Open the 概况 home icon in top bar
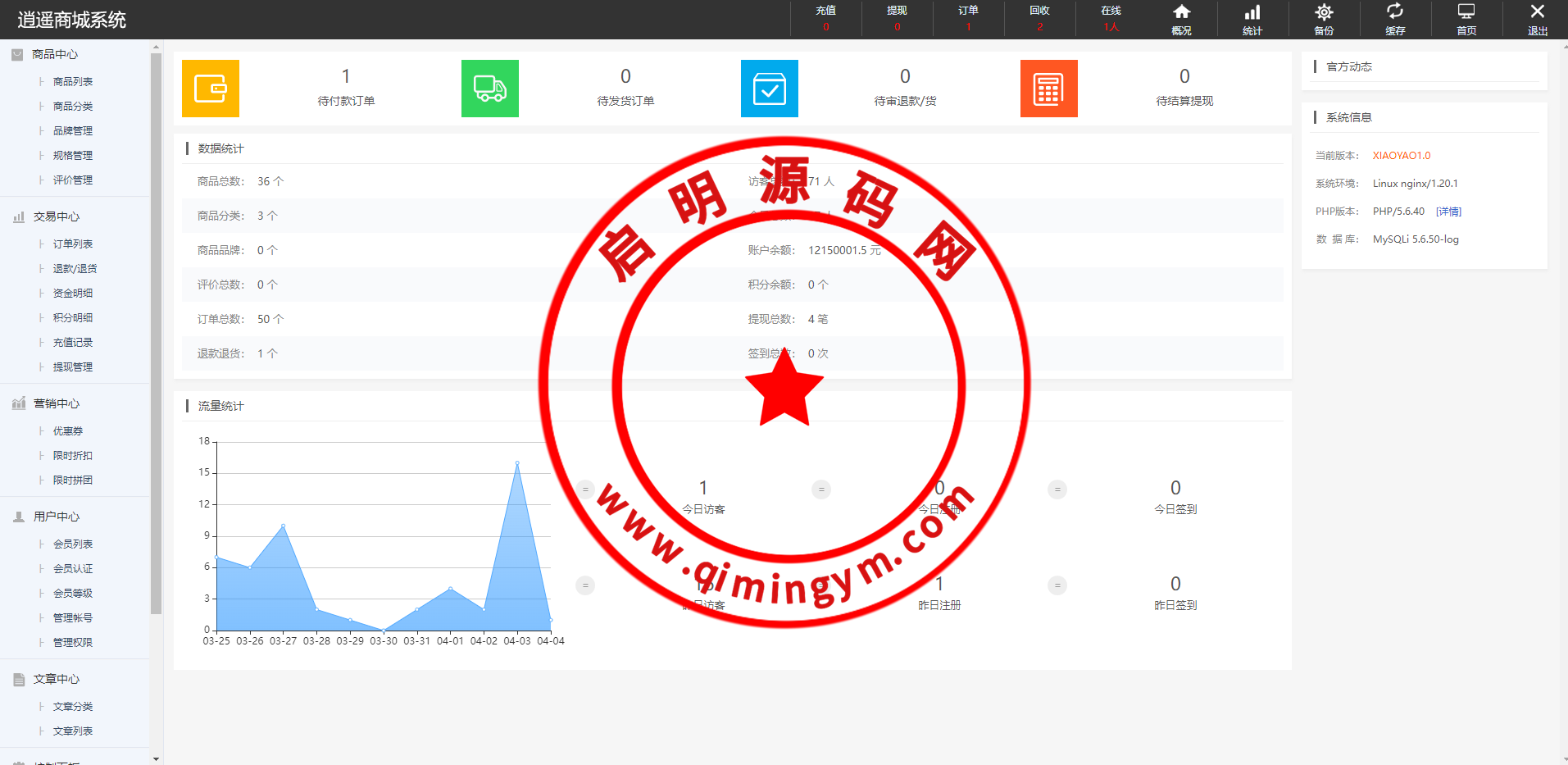 [x=1181, y=19]
